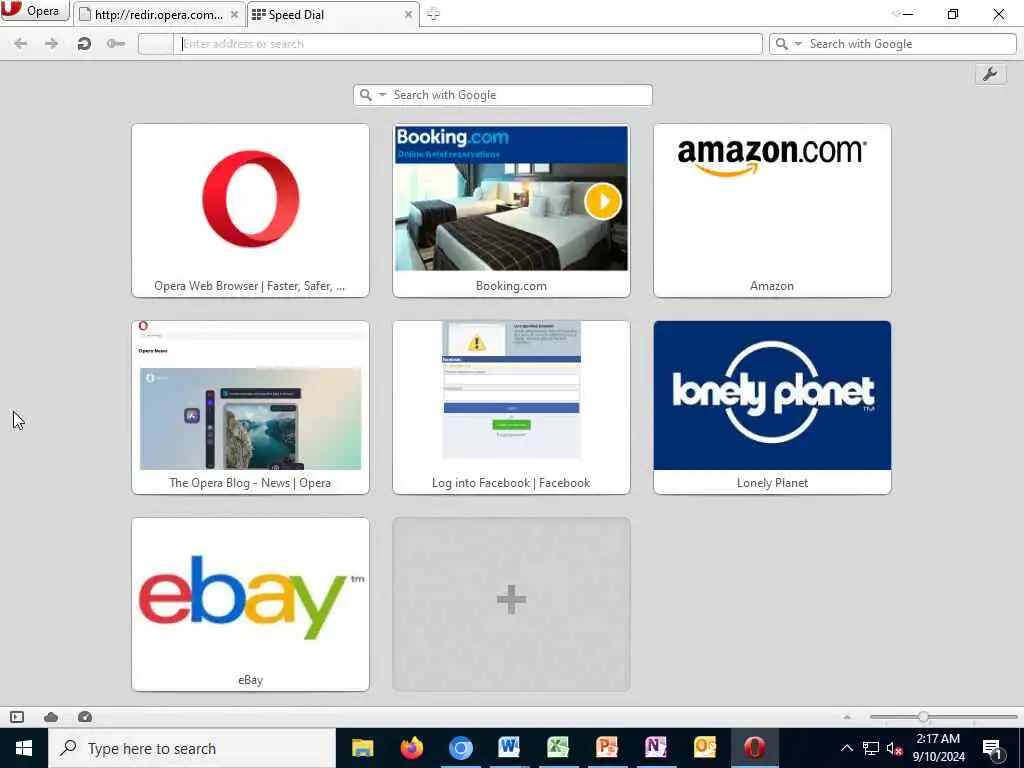Open PowerPoint from taskbar
Screen dimensions: 1024x768
point(607,748)
